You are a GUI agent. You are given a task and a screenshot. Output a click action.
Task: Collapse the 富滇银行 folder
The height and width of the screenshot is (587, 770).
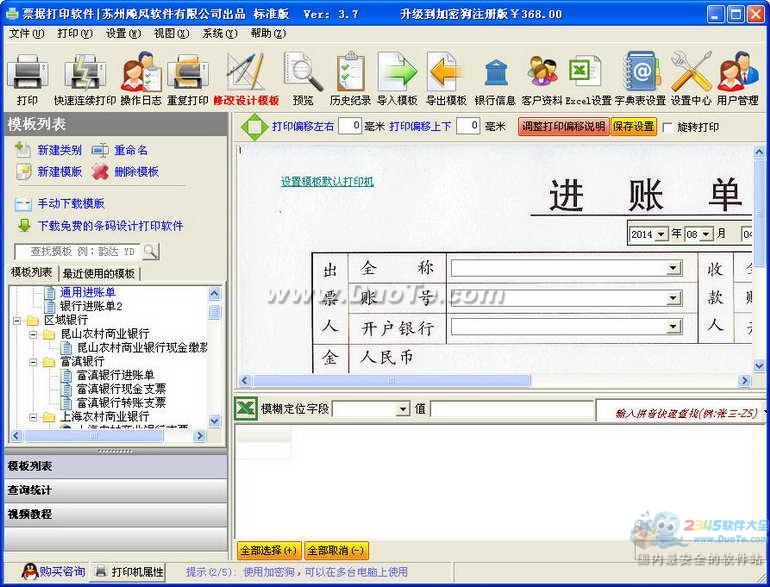tap(33, 362)
